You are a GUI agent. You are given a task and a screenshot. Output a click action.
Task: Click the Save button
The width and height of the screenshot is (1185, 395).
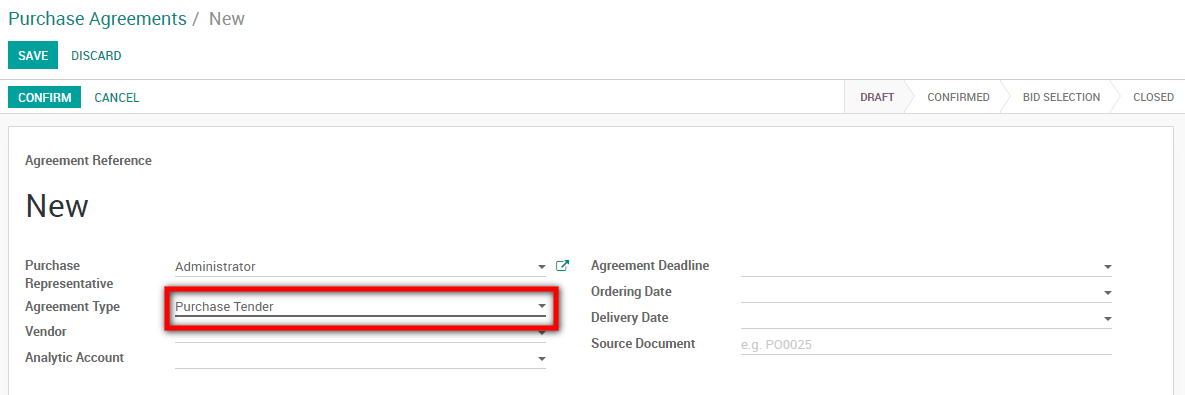[x=33, y=55]
